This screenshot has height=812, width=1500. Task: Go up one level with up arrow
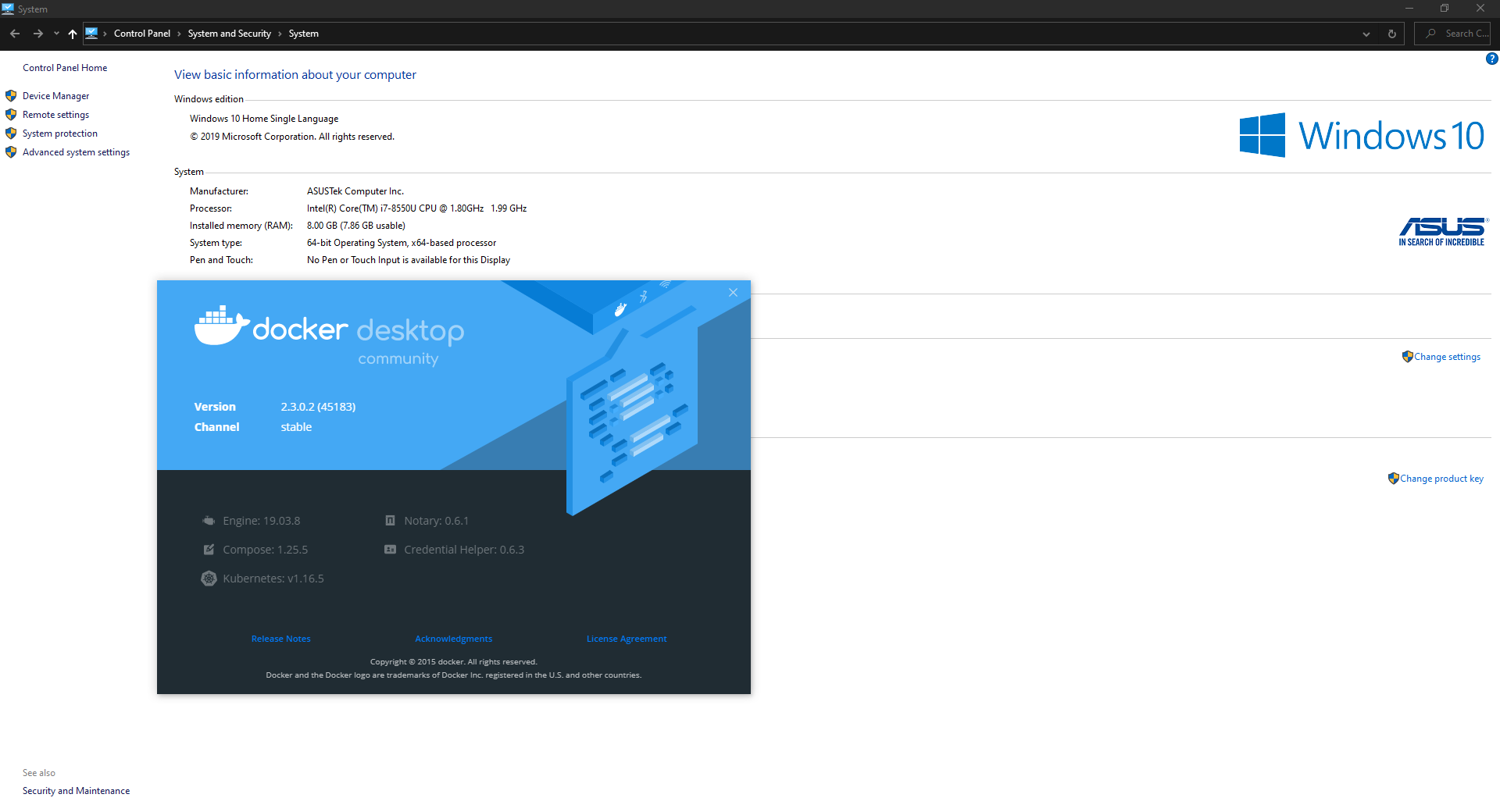click(73, 34)
